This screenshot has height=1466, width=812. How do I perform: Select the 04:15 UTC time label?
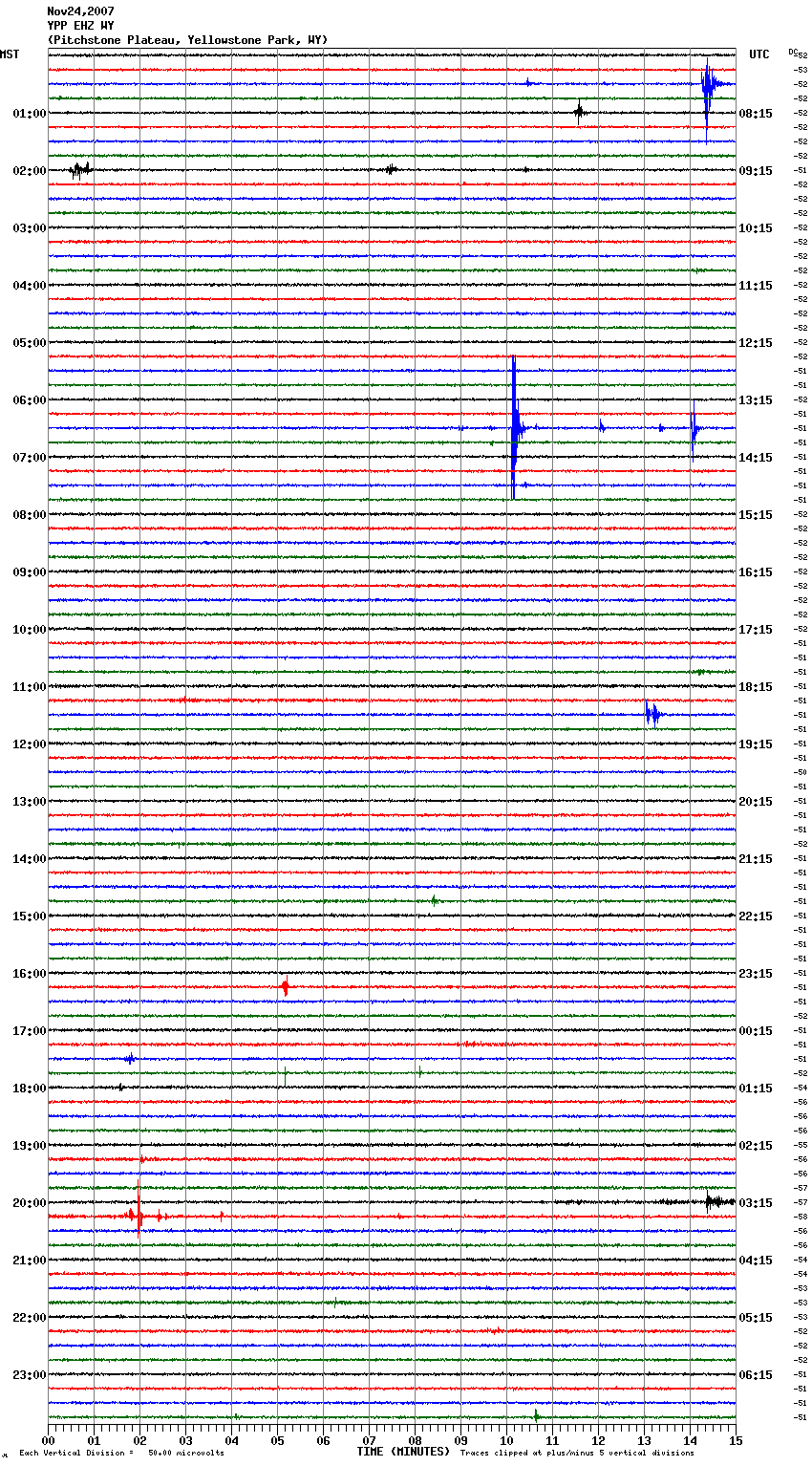point(756,1261)
